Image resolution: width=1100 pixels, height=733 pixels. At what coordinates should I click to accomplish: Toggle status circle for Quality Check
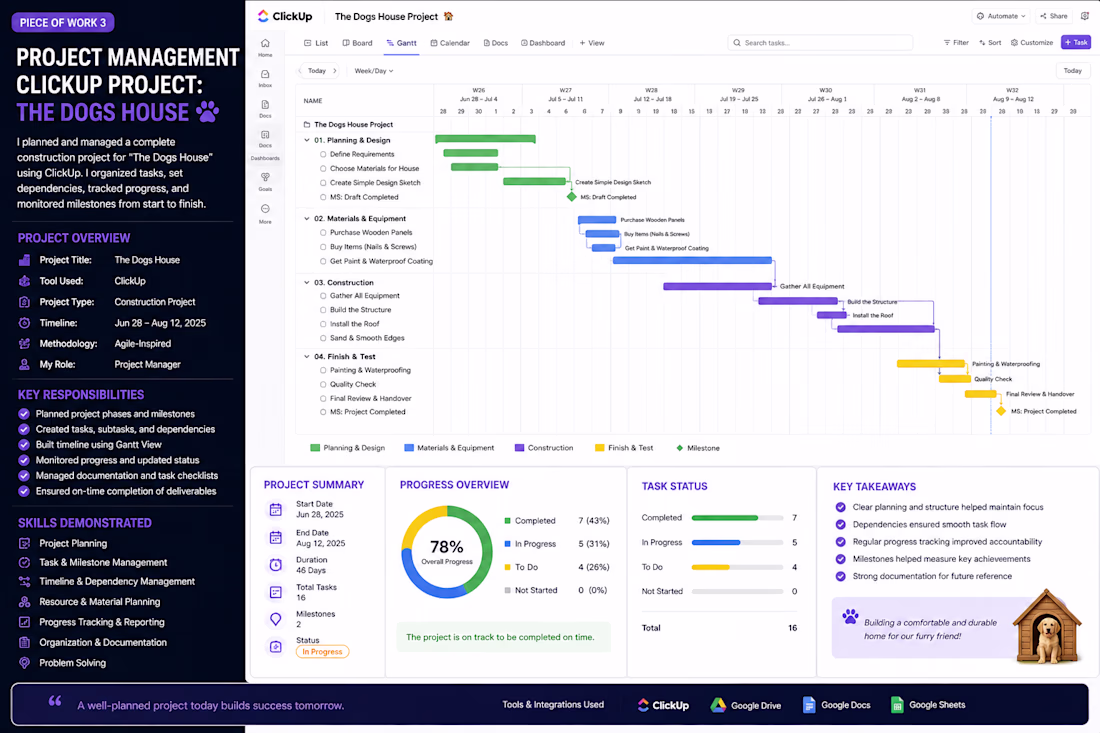pyautogui.click(x=323, y=384)
